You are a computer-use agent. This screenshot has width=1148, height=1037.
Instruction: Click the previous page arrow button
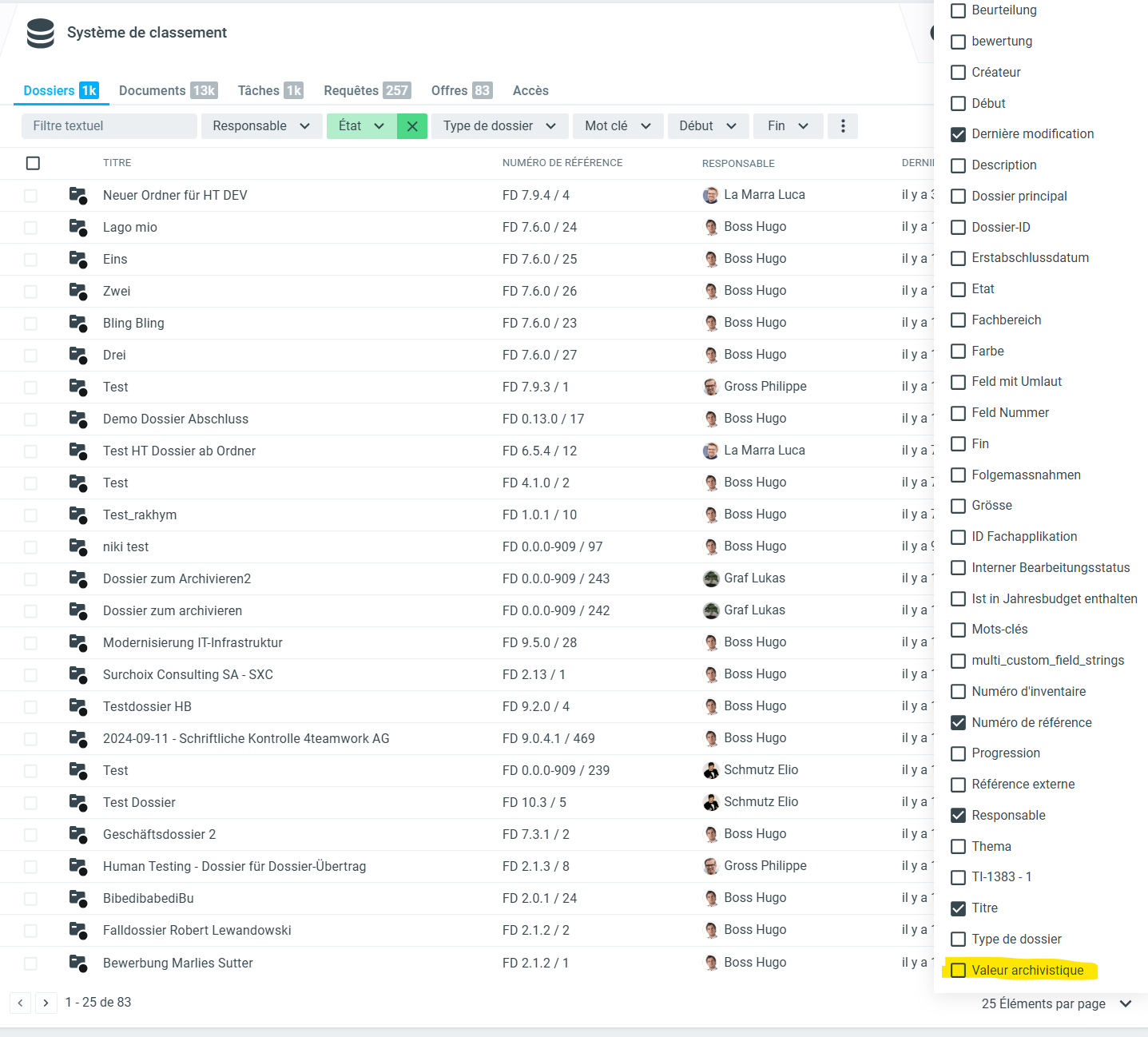point(20,1003)
